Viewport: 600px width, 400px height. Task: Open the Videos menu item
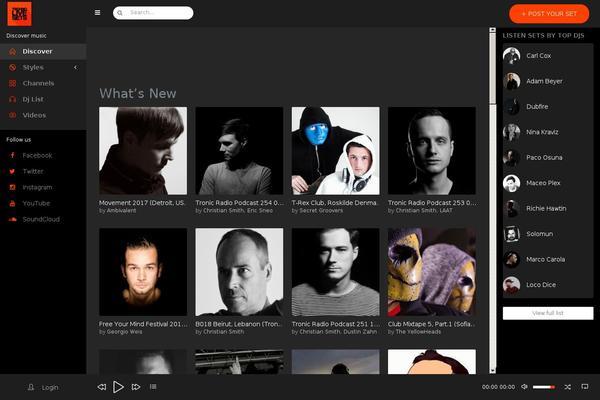point(43,115)
